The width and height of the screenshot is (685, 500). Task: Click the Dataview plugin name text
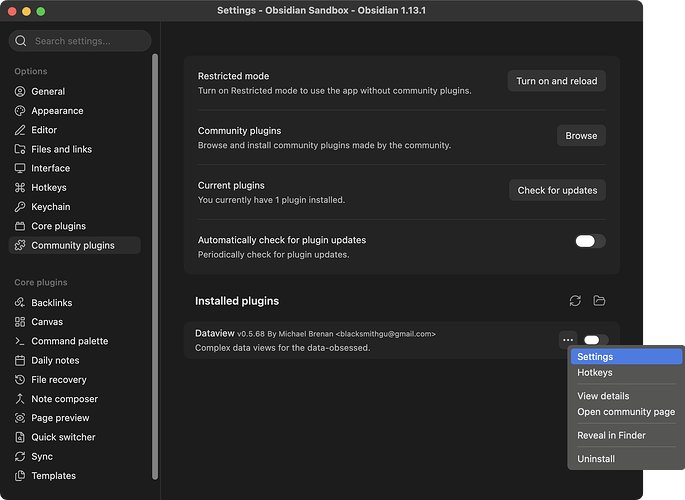tap(214, 333)
